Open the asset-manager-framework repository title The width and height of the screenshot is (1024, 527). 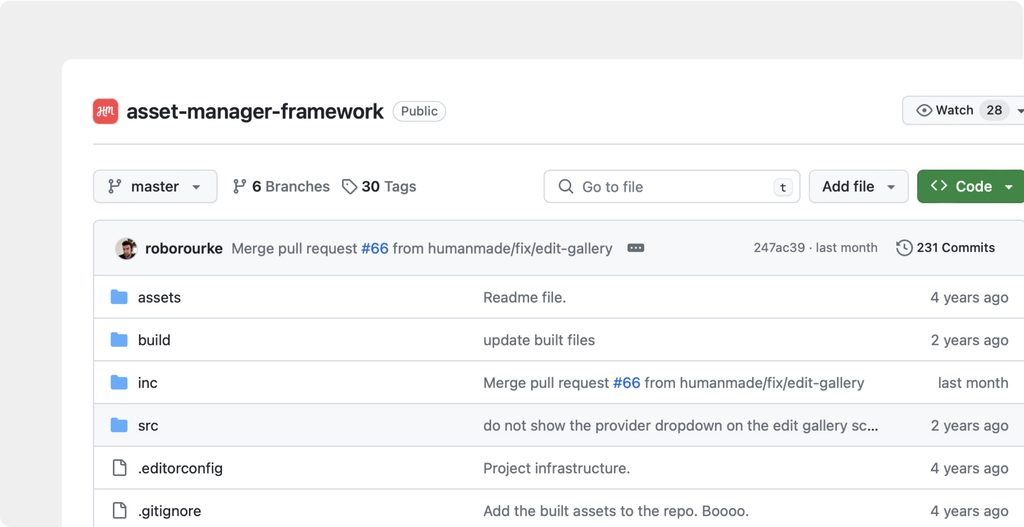point(255,111)
